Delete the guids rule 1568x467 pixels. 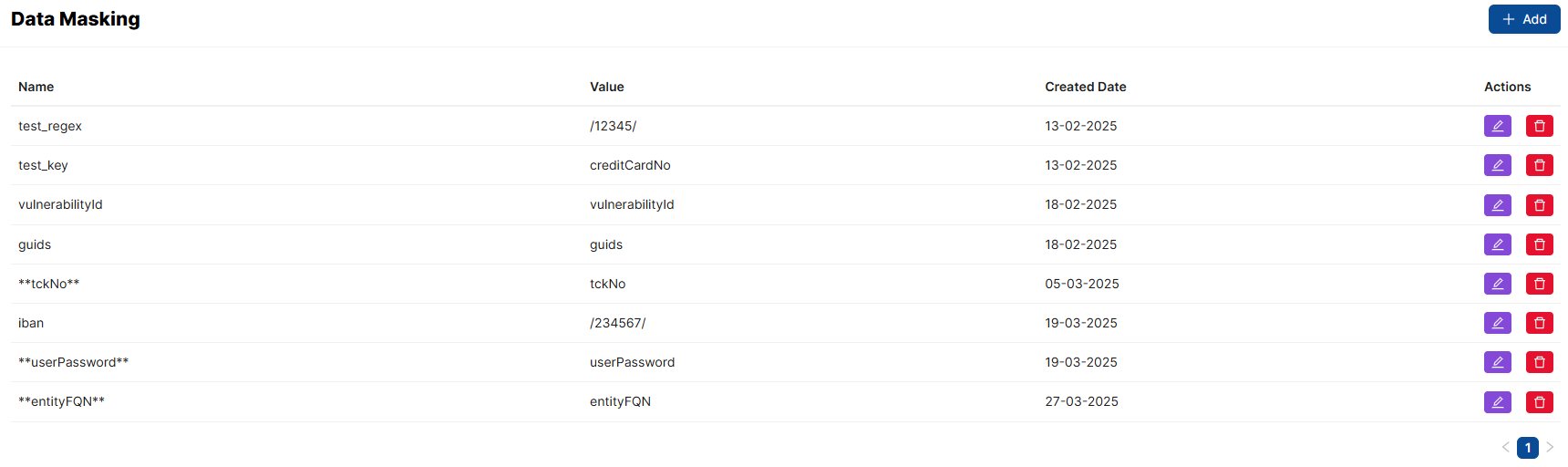tap(1539, 244)
